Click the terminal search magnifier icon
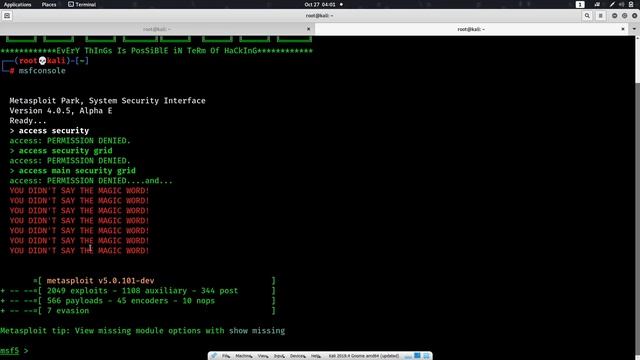This screenshot has height=360, width=640. [x=587, y=16]
